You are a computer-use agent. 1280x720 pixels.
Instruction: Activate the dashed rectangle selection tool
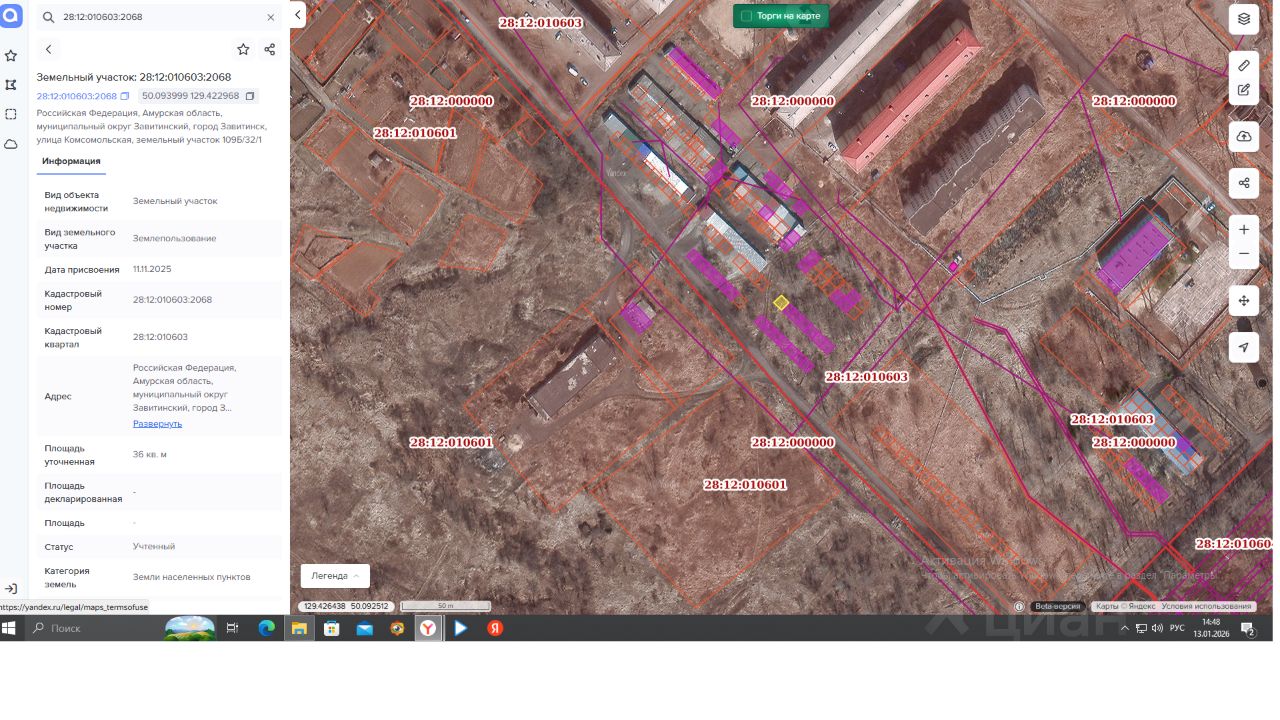[11, 114]
